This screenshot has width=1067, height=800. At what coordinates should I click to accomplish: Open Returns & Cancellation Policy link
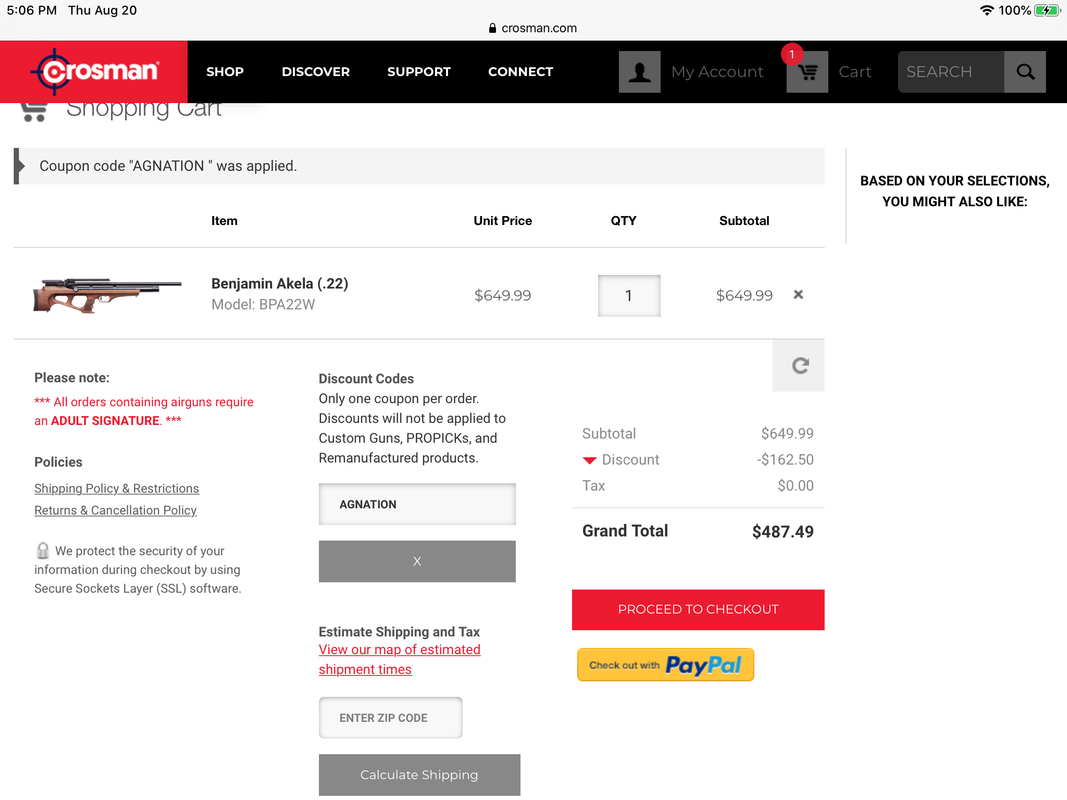116,510
